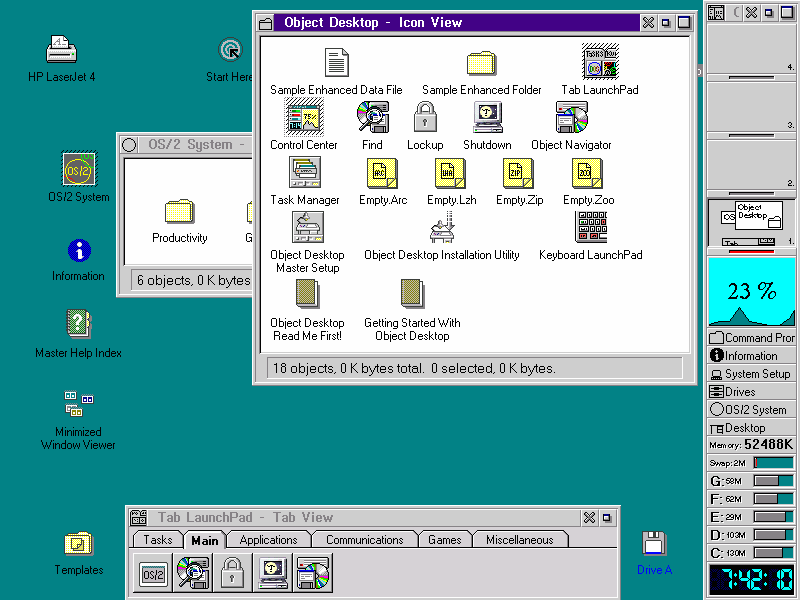Click the Lockup padlock on Tab LaunchPad
This screenshot has height=600, width=800.
(x=232, y=573)
